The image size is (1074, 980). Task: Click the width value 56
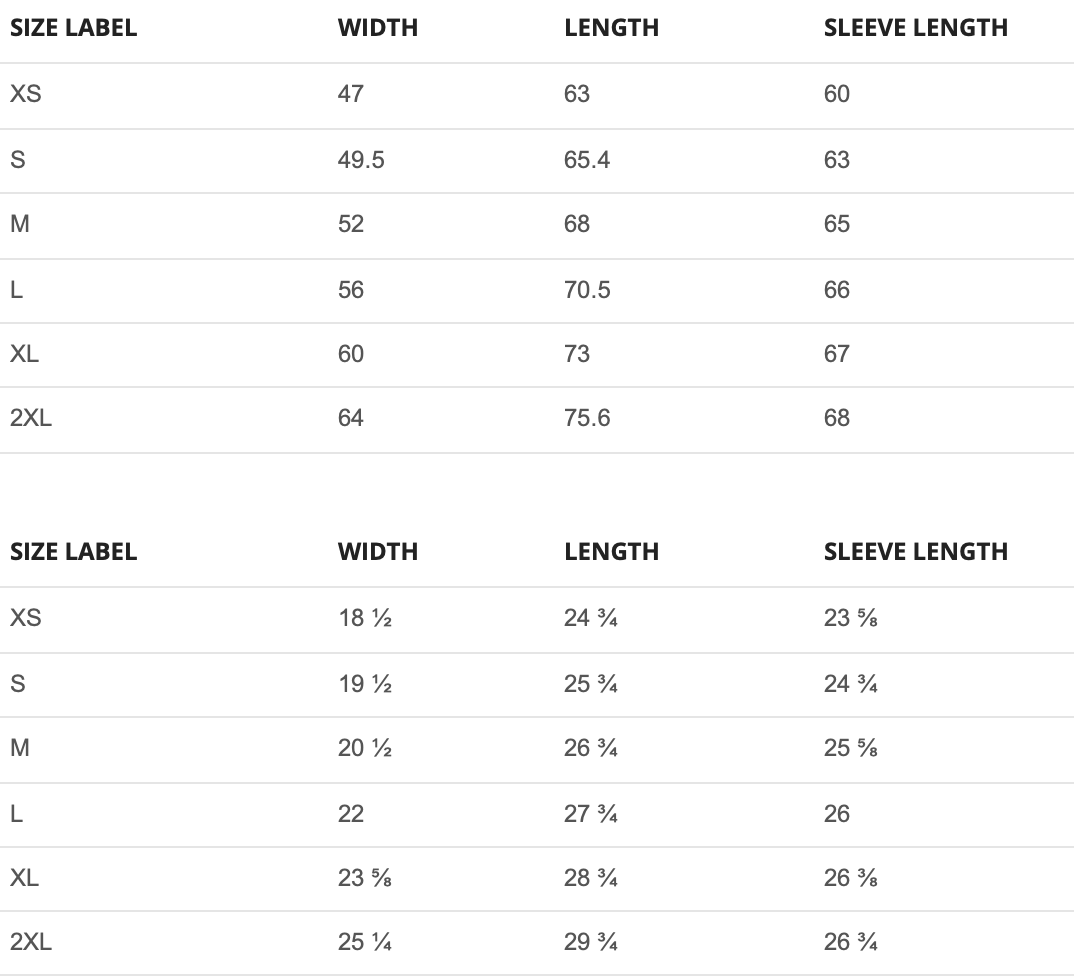351,290
